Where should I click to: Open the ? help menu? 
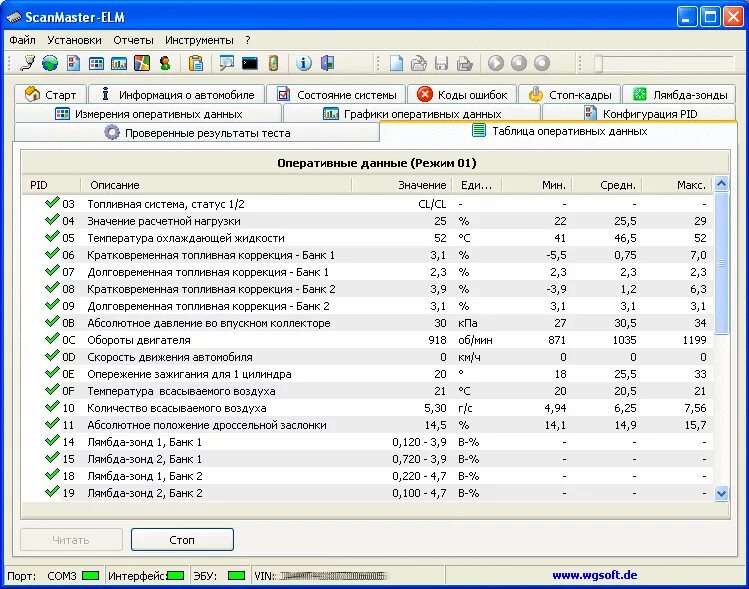click(247, 40)
